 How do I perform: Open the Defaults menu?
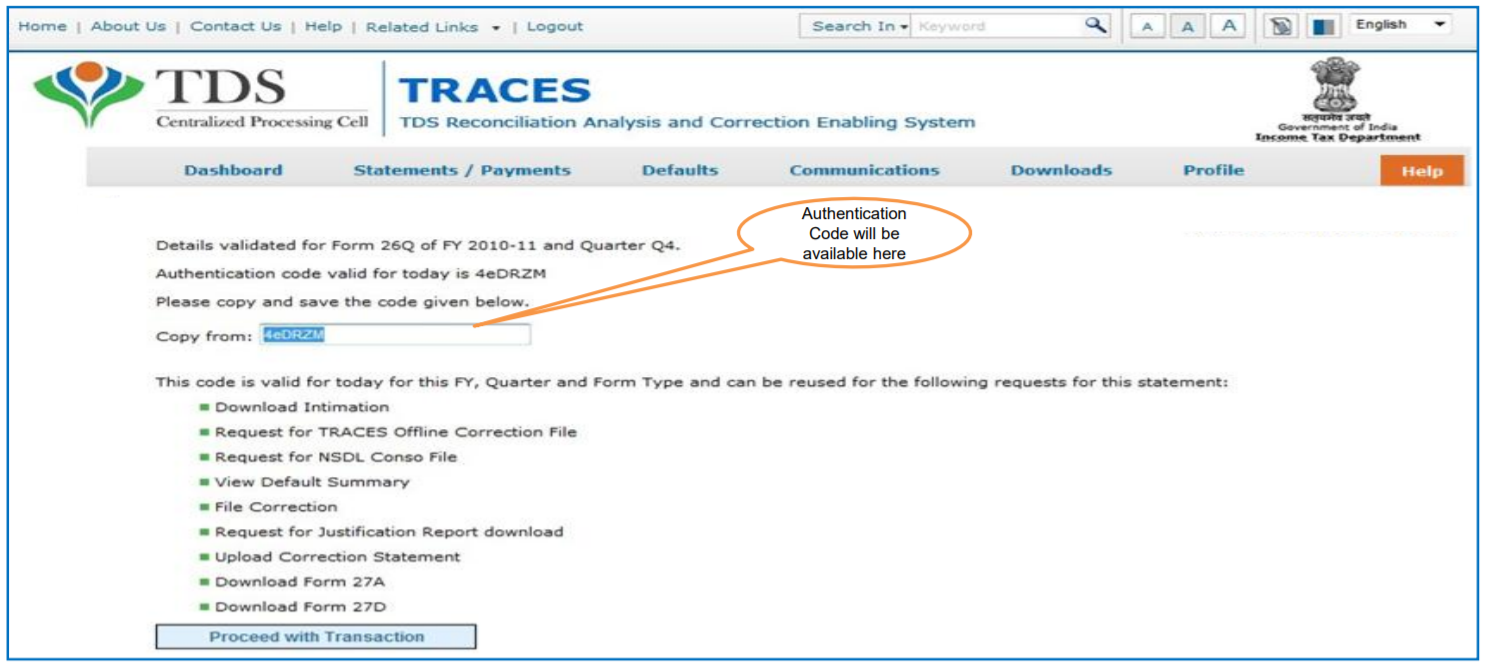tap(680, 171)
